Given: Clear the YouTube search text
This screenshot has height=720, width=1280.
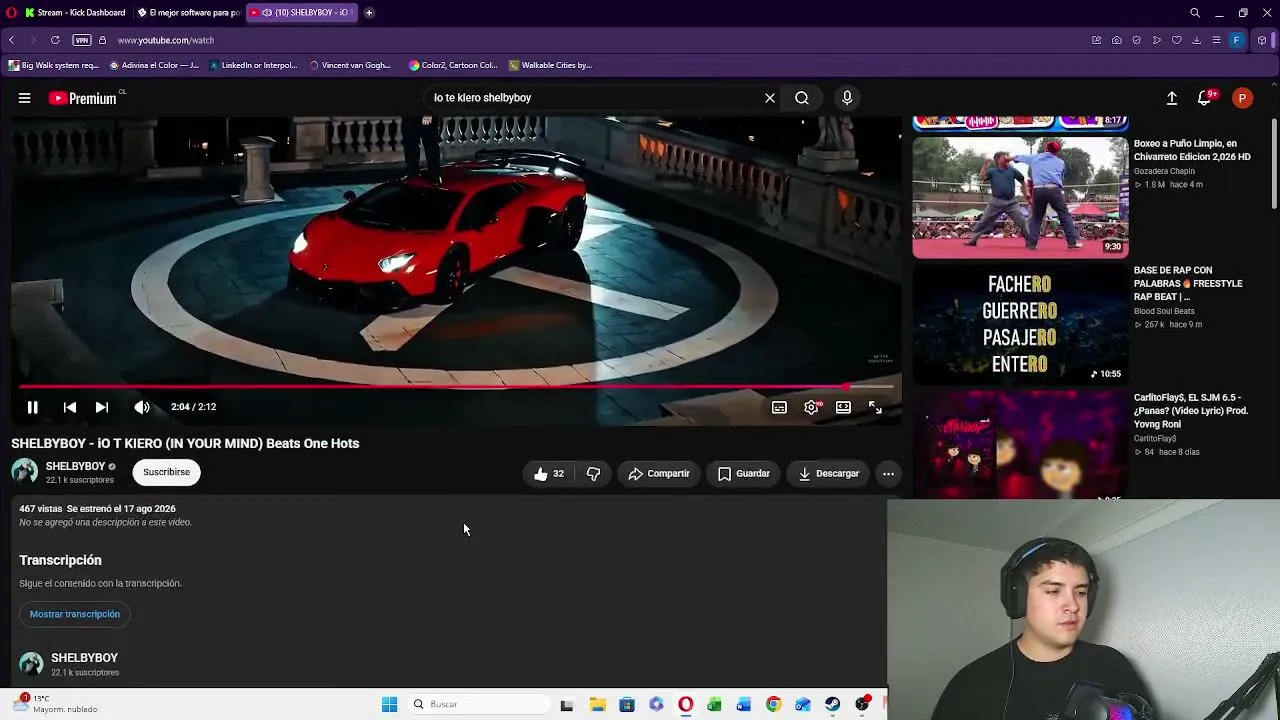Looking at the screenshot, I should (x=770, y=98).
